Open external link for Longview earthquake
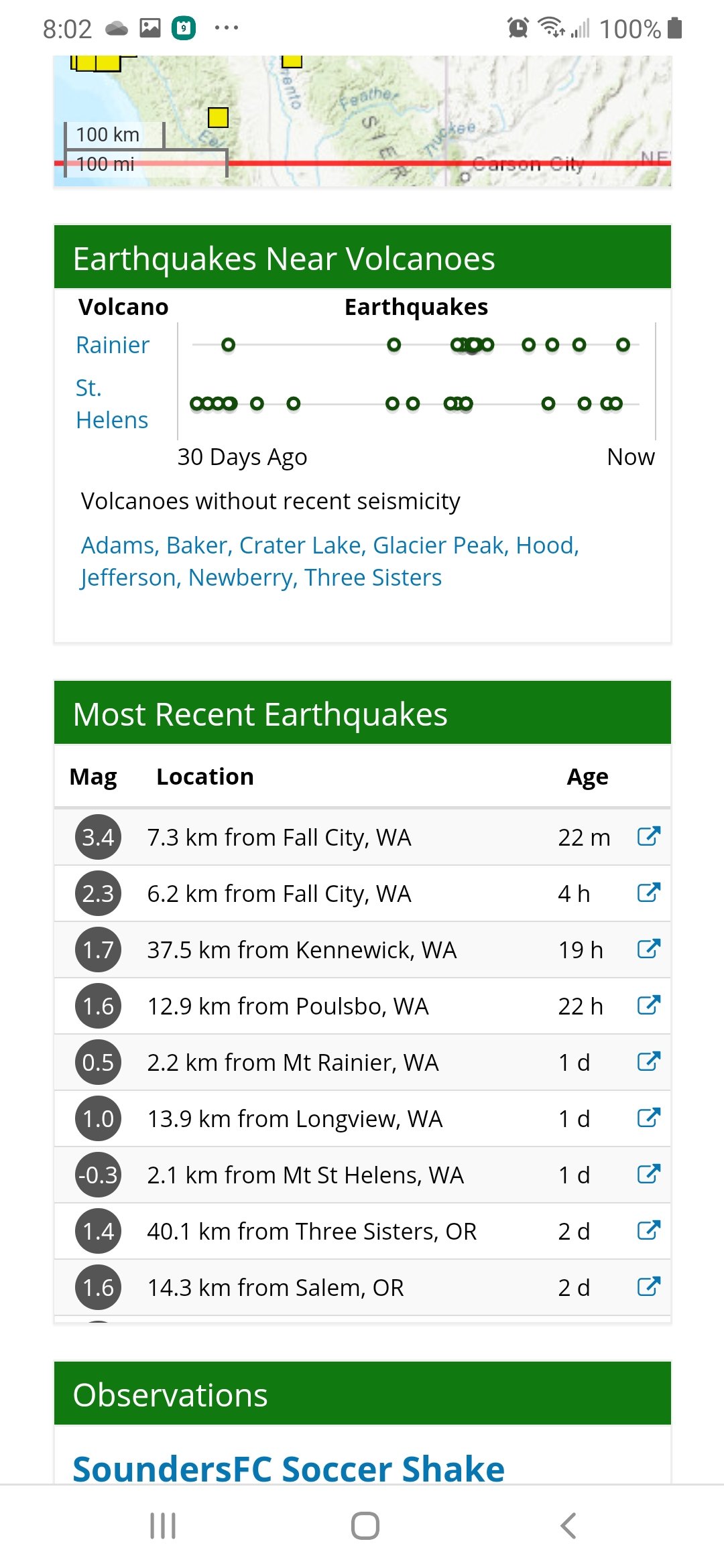Image resolution: width=724 pixels, height=1568 pixels. tap(648, 1118)
